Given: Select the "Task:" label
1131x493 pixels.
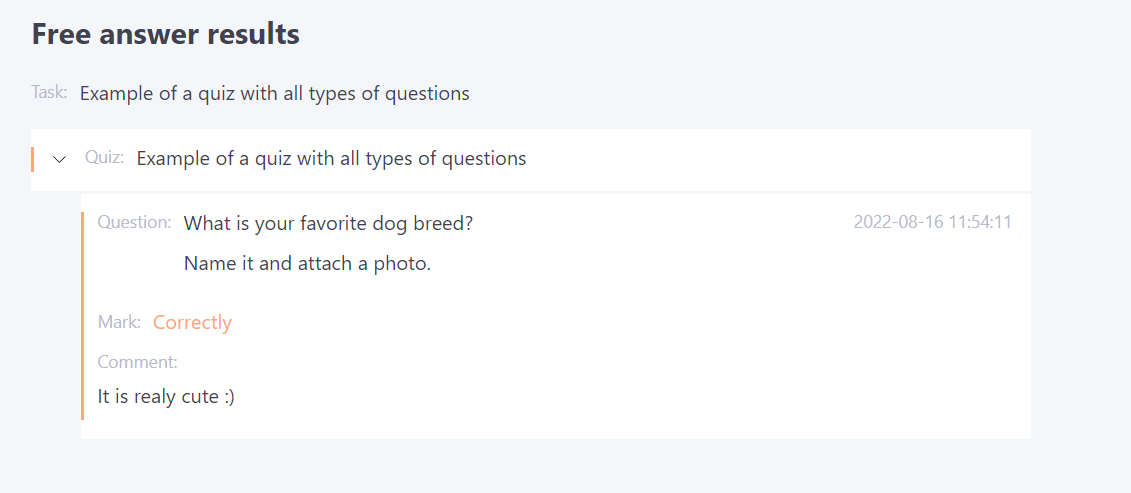Looking at the screenshot, I should click(49, 93).
